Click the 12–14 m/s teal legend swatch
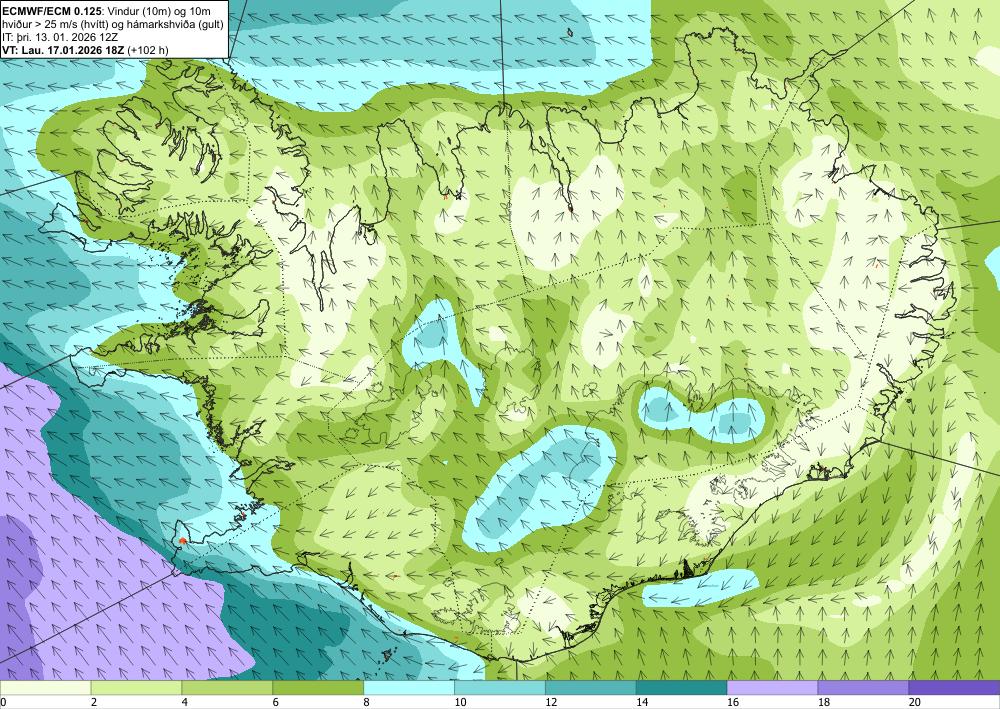Image resolution: width=1000 pixels, height=709 pixels. pyautogui.click(x=591, y=688)
